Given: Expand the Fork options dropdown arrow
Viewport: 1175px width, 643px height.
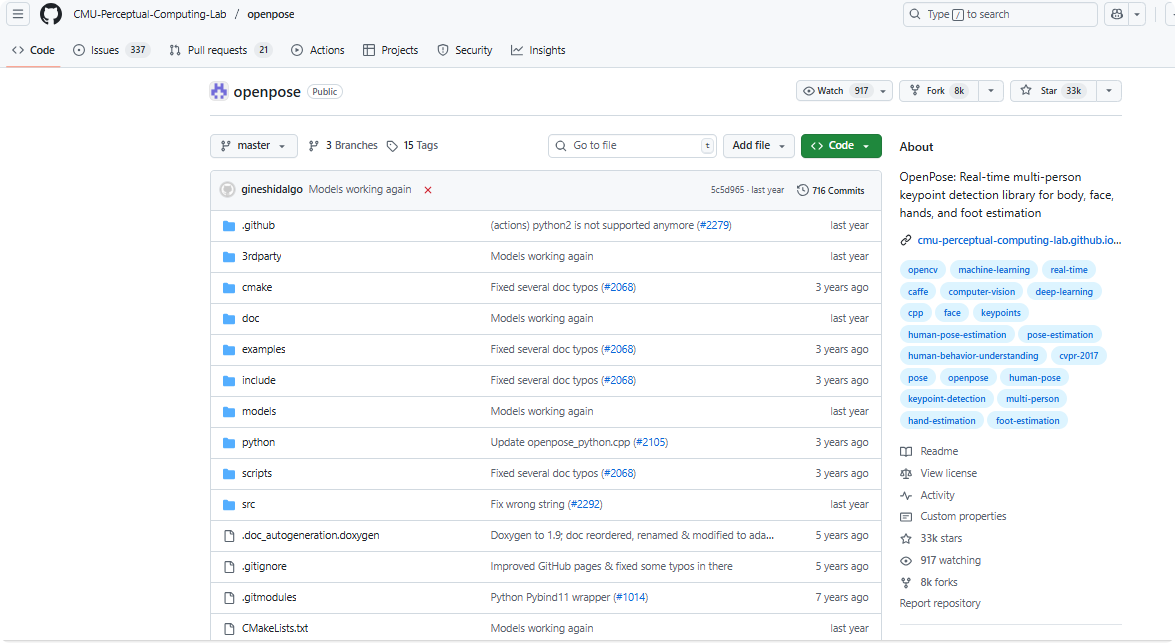Looking at the screenshot, I should [991, 91].
